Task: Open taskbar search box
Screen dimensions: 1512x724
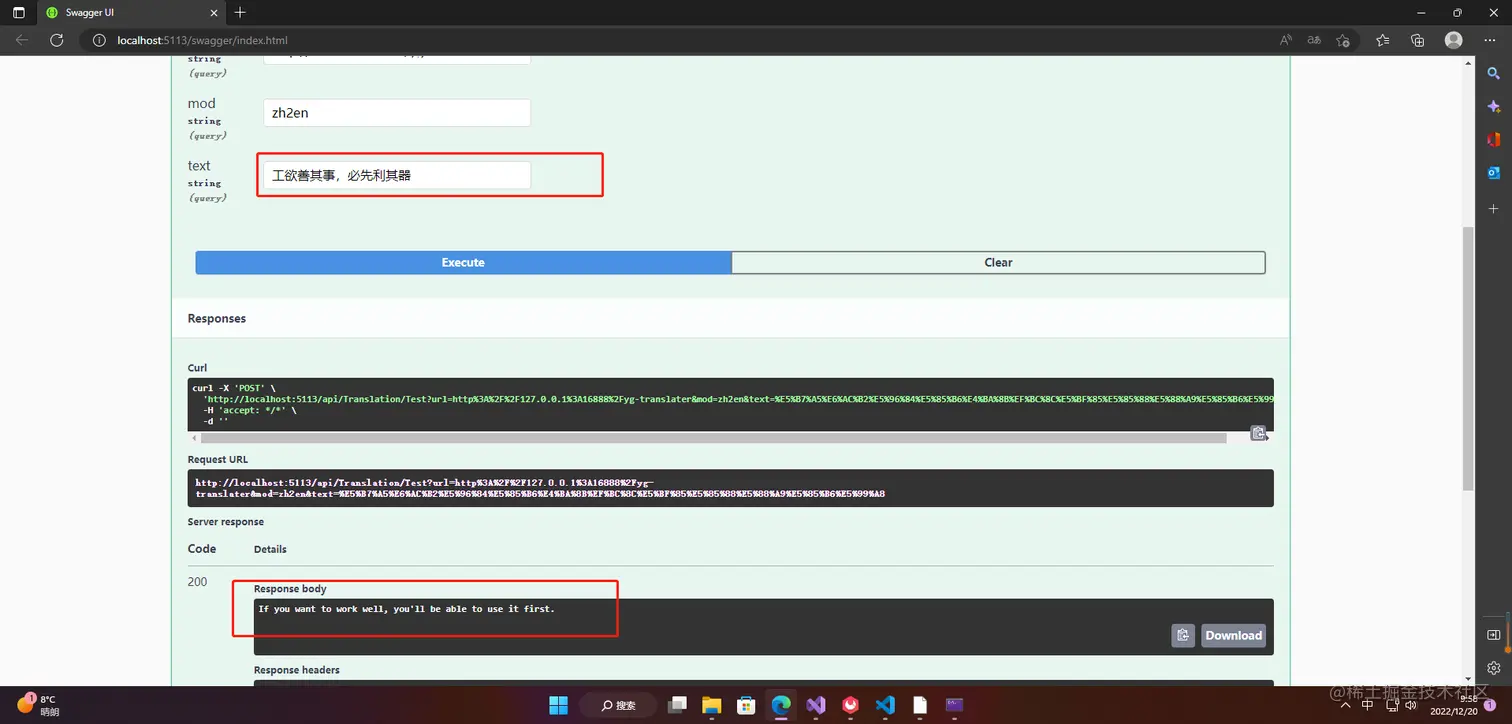Action: [x=617, y=705]
